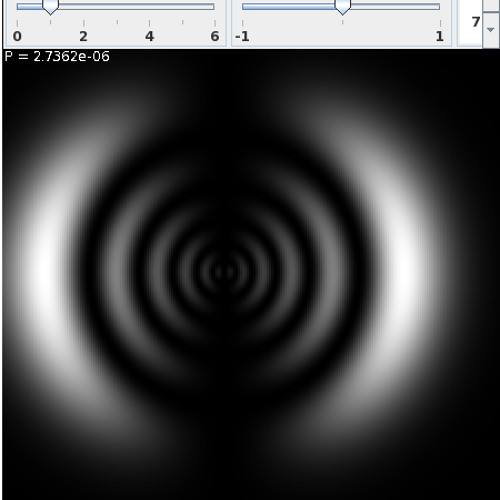The width and height of the screenshot is (500, 500).
Task: Click the tick label 6 on the left slider
Action: tap(215, 36)
